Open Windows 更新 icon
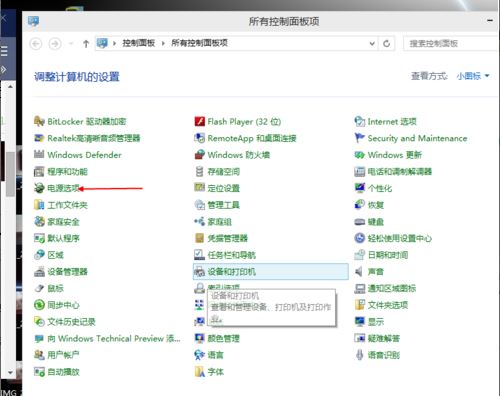 point(360,155)
